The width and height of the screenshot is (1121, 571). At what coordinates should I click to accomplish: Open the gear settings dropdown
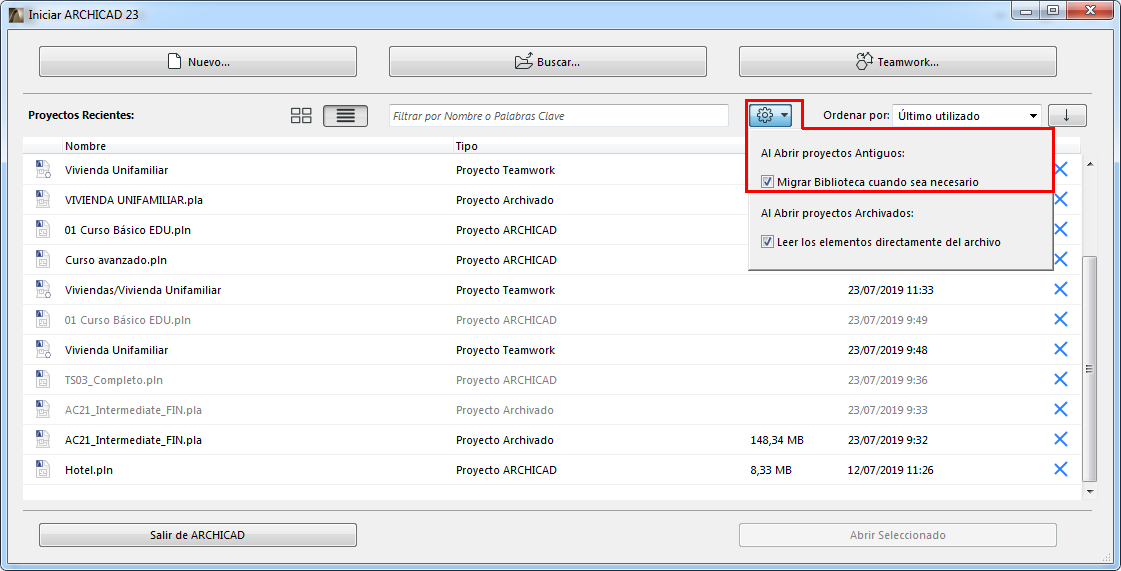point(771,115)
